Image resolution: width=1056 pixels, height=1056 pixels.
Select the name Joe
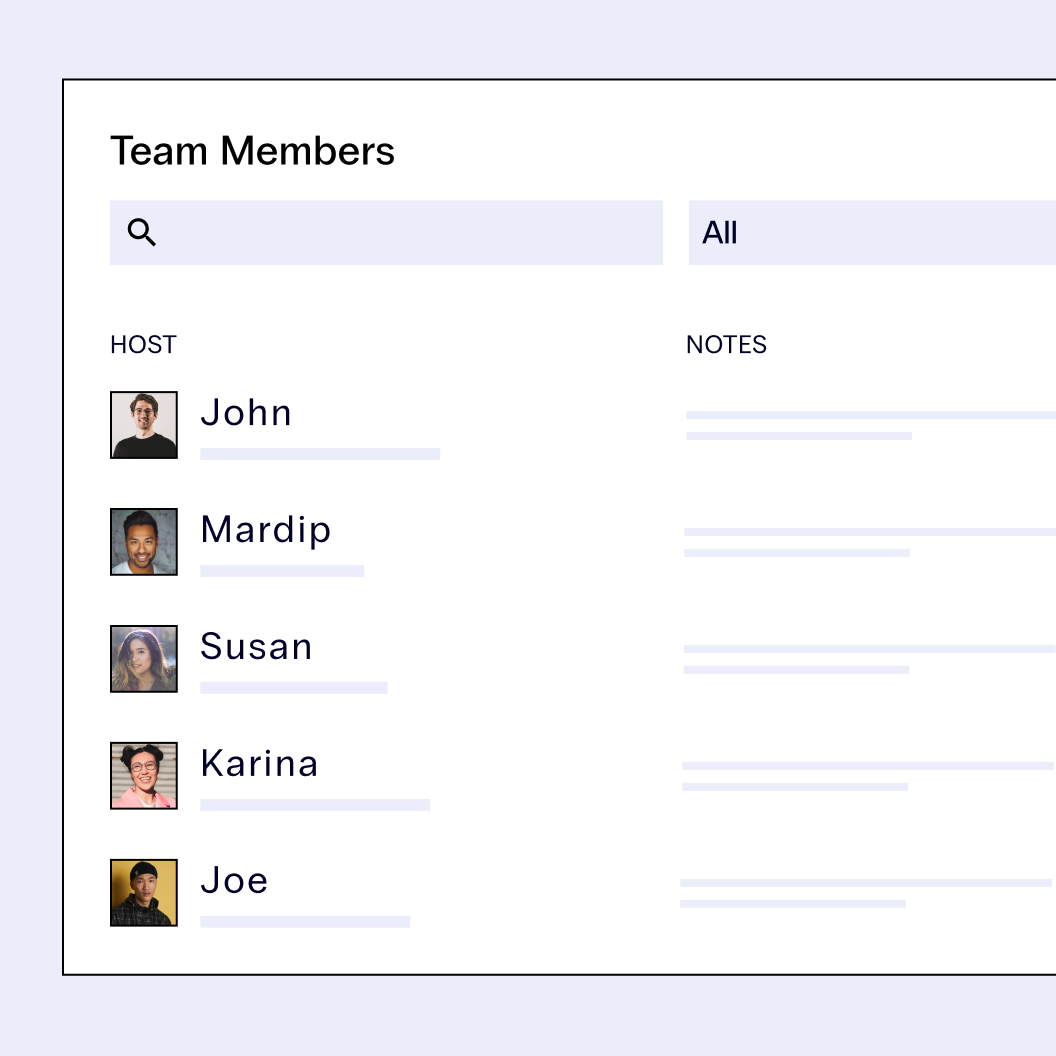(x=234, y=881)
